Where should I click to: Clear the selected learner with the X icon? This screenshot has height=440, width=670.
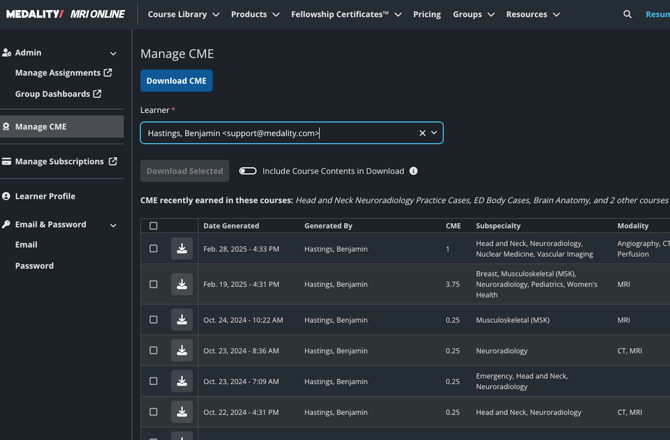pyautogui.click(x=422, y=133)
